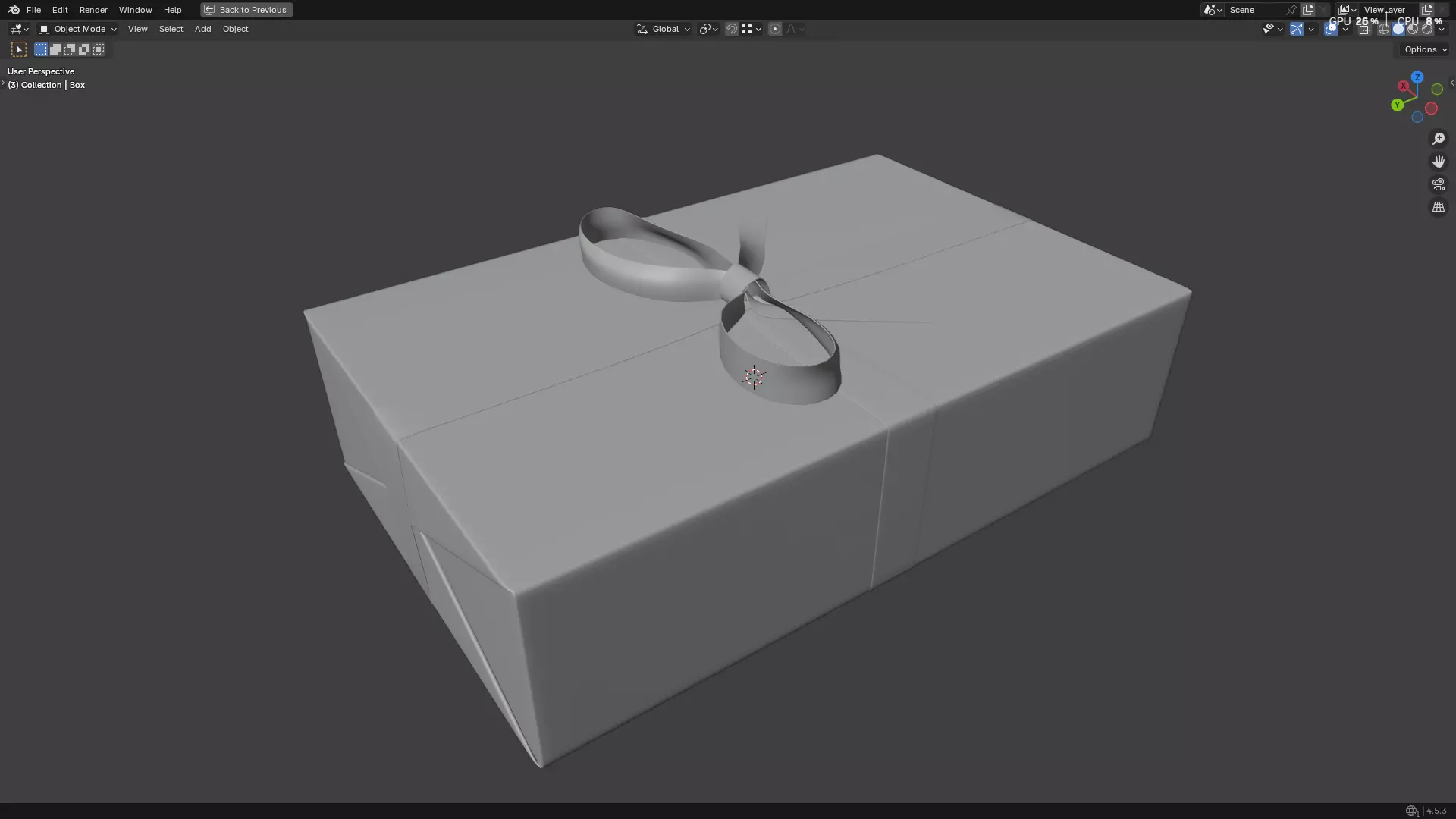Open the Blender logo app menu
Image resolution: width=1456 pixels, height=819 pixels.
[x=14, y=10]
